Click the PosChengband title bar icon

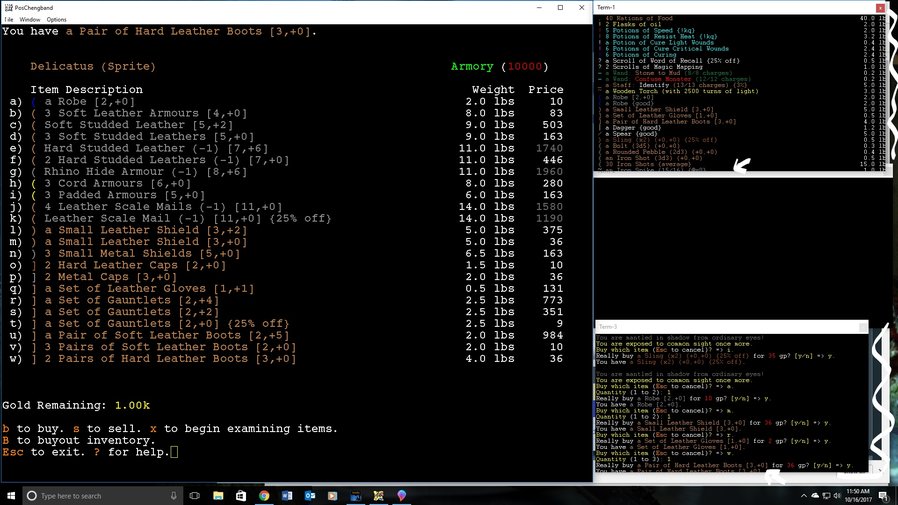click(x=7, y=7)
